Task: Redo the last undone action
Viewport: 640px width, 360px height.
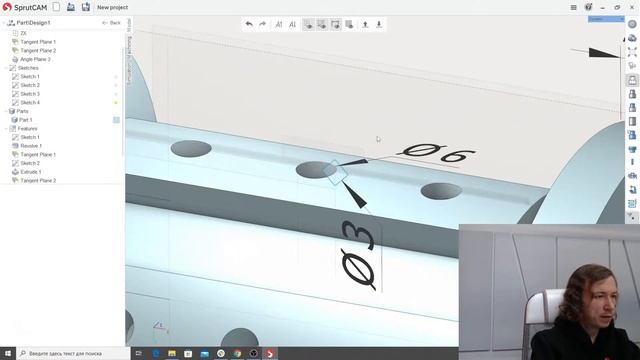Action: [262, 24]
